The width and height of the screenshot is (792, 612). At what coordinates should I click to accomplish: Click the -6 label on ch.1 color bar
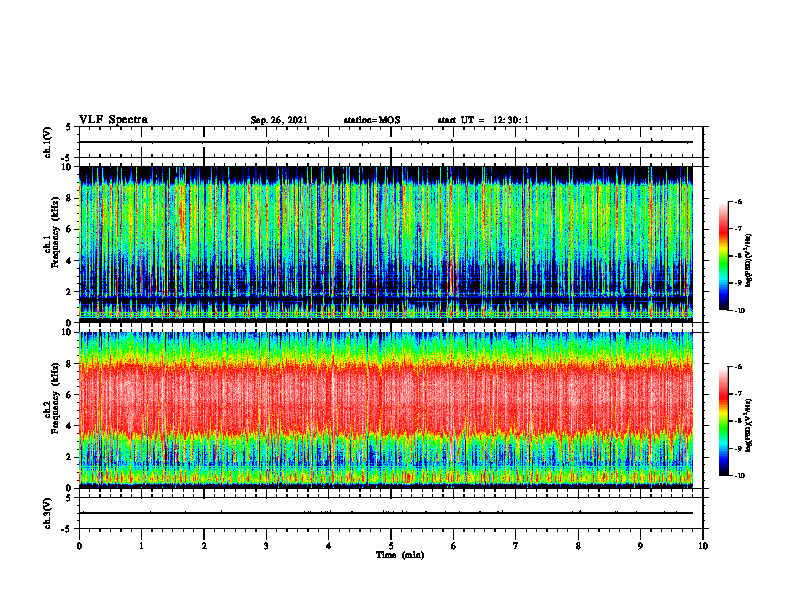pyautogui.click(x=738, y=202)
